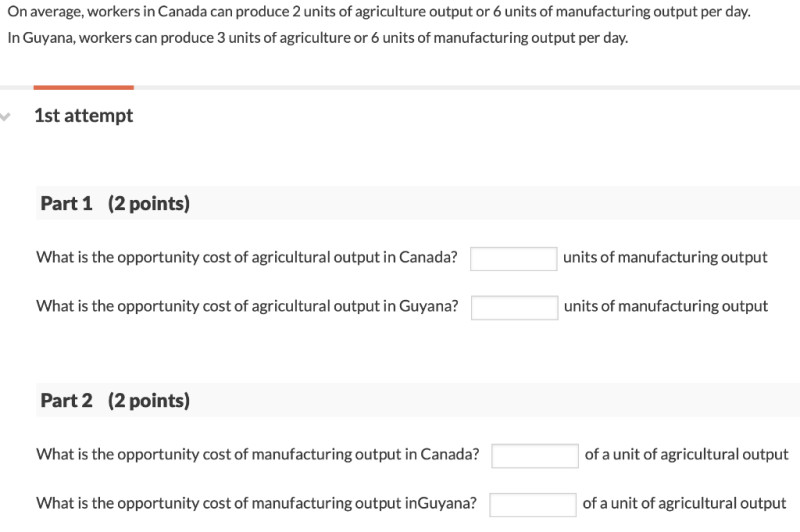Click the units label after the Guyana agricultural field
Screen dimensions: 800x532
pyautogui.click(x=666, y=306)
